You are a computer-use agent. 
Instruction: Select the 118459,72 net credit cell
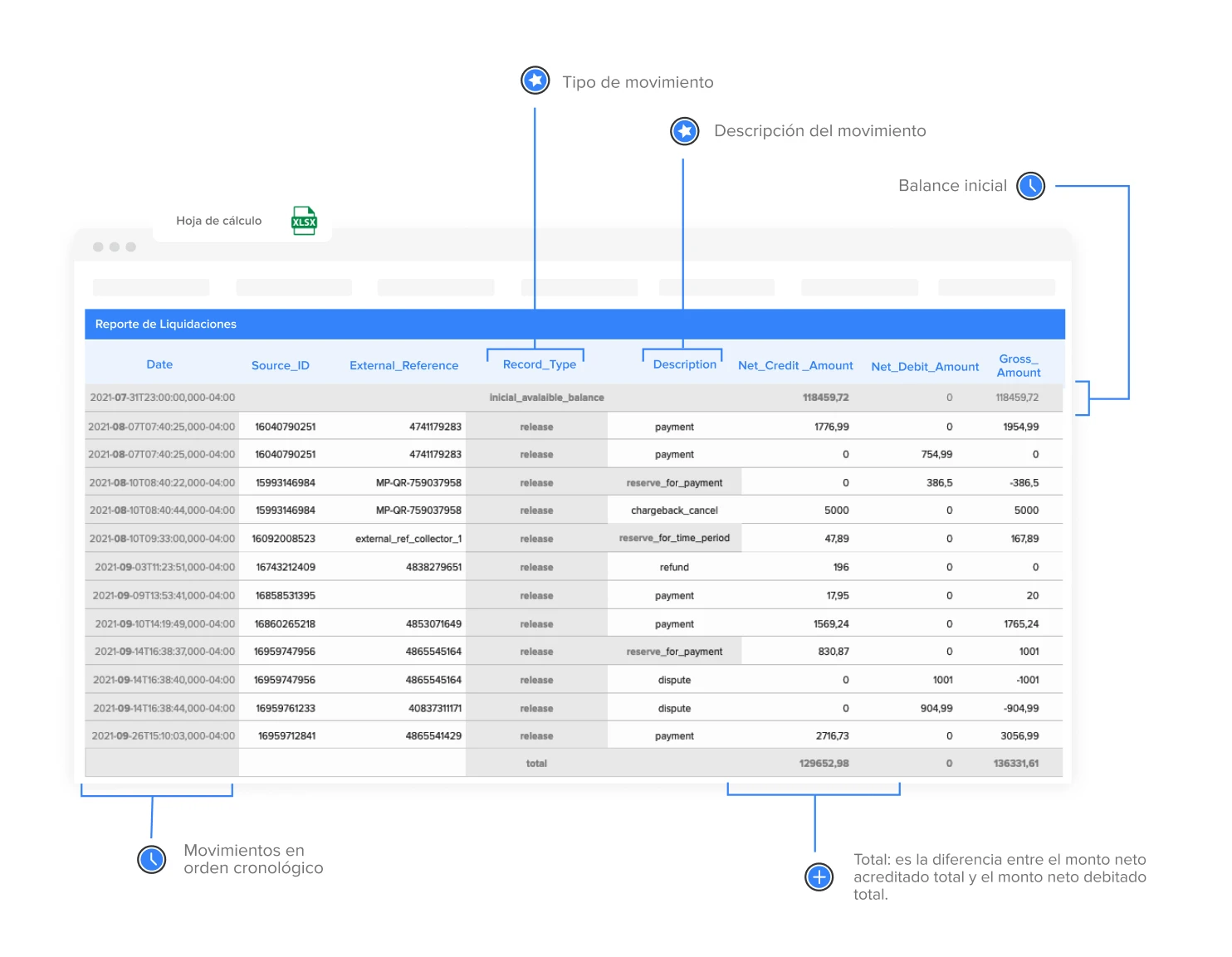coord(826,398)
